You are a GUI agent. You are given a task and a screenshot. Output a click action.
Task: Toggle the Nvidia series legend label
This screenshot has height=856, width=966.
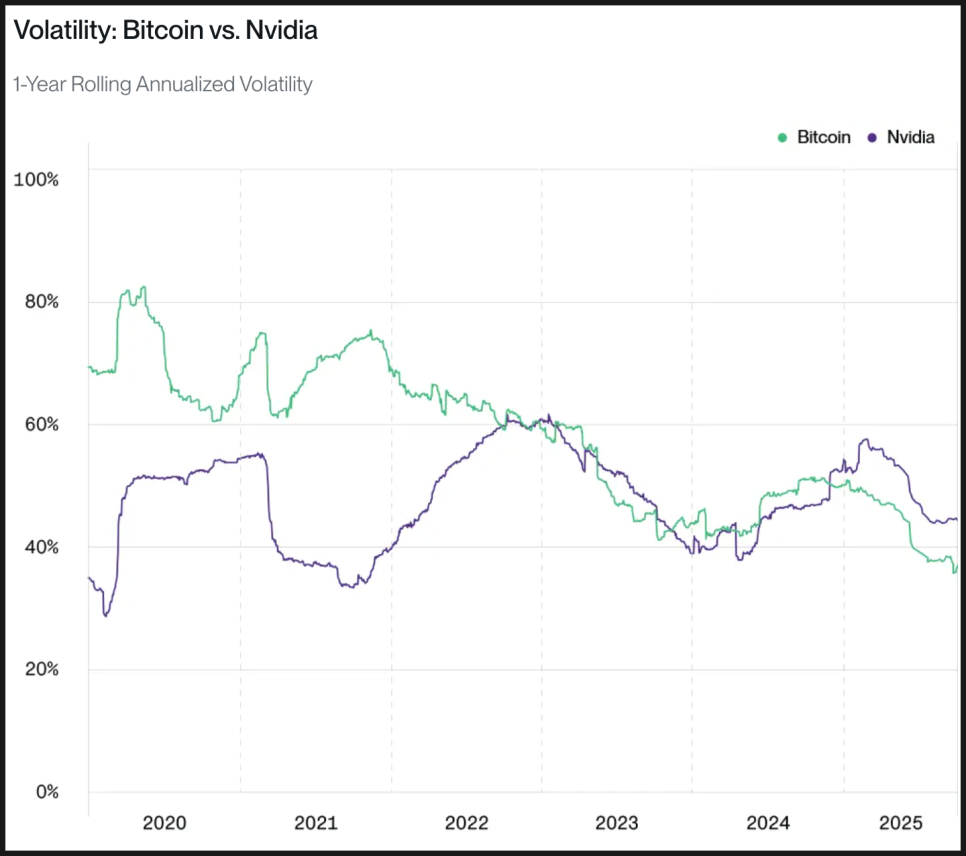coord(910,137)
